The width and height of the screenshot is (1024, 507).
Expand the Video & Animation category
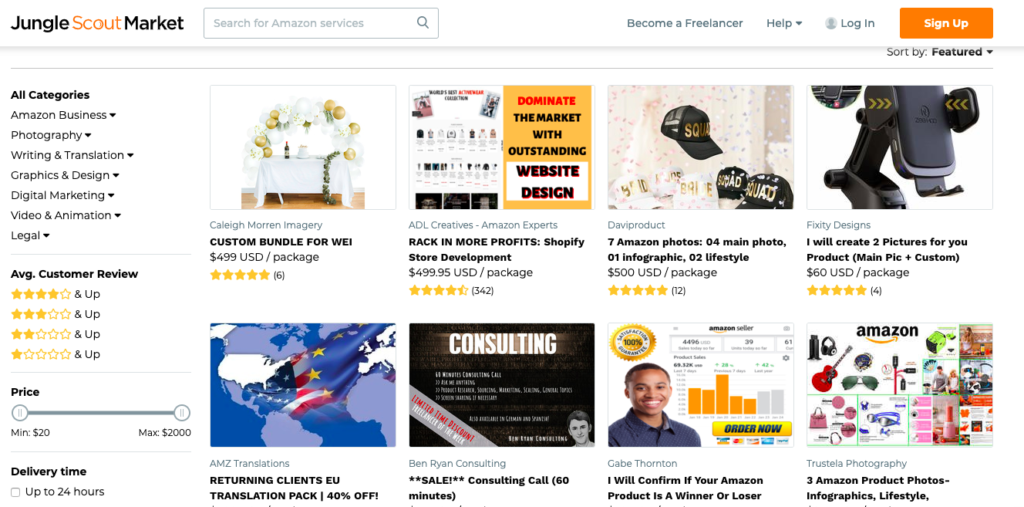click(x=66, y=216)
